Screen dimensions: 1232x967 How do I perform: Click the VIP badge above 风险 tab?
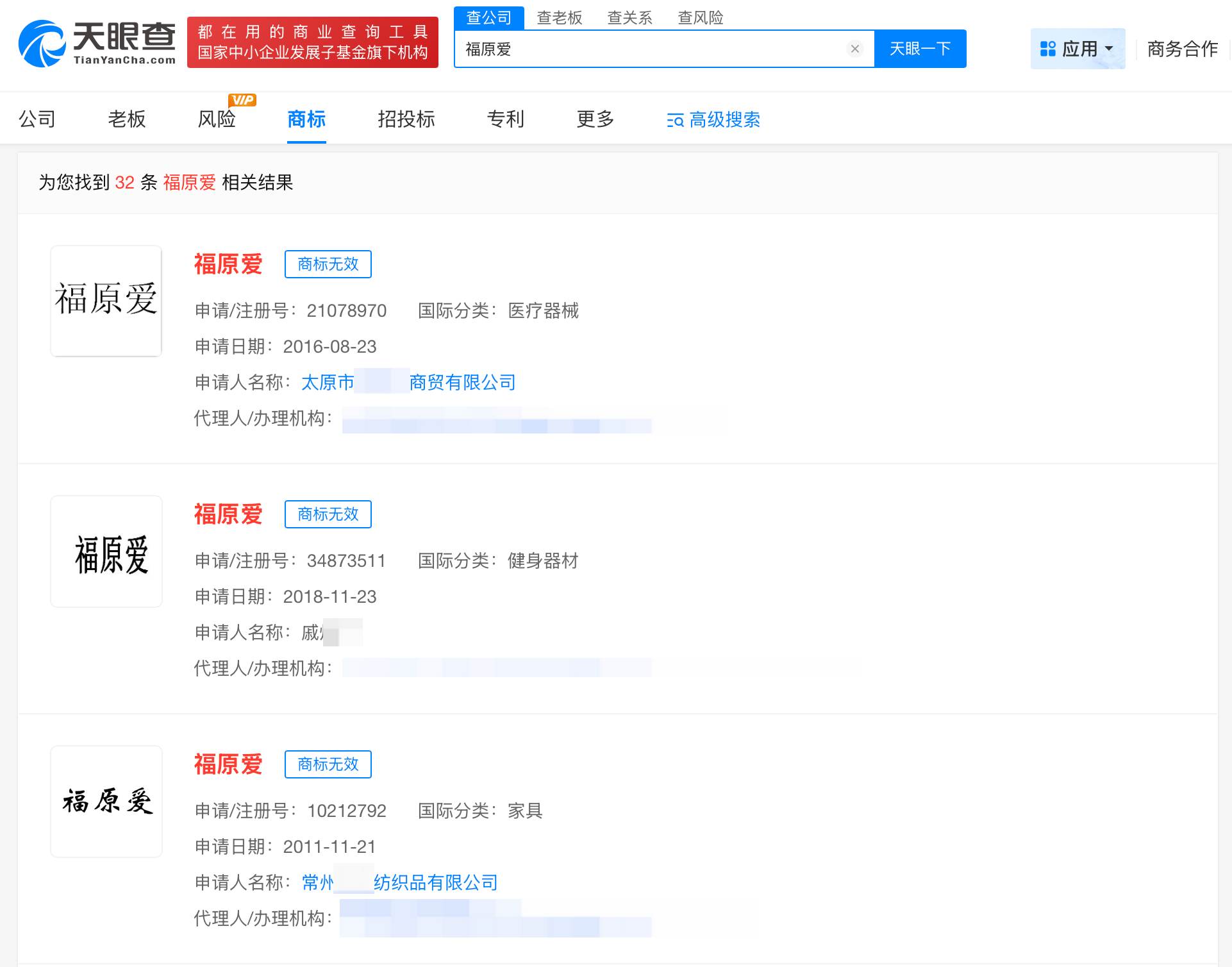tap(242, 100)
